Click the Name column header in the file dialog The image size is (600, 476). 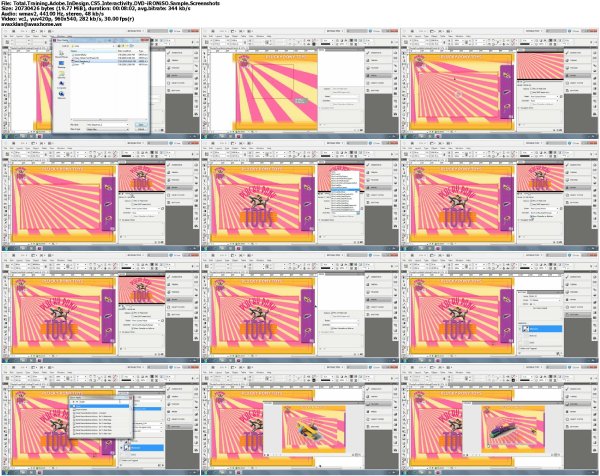[x=94, y=51]
